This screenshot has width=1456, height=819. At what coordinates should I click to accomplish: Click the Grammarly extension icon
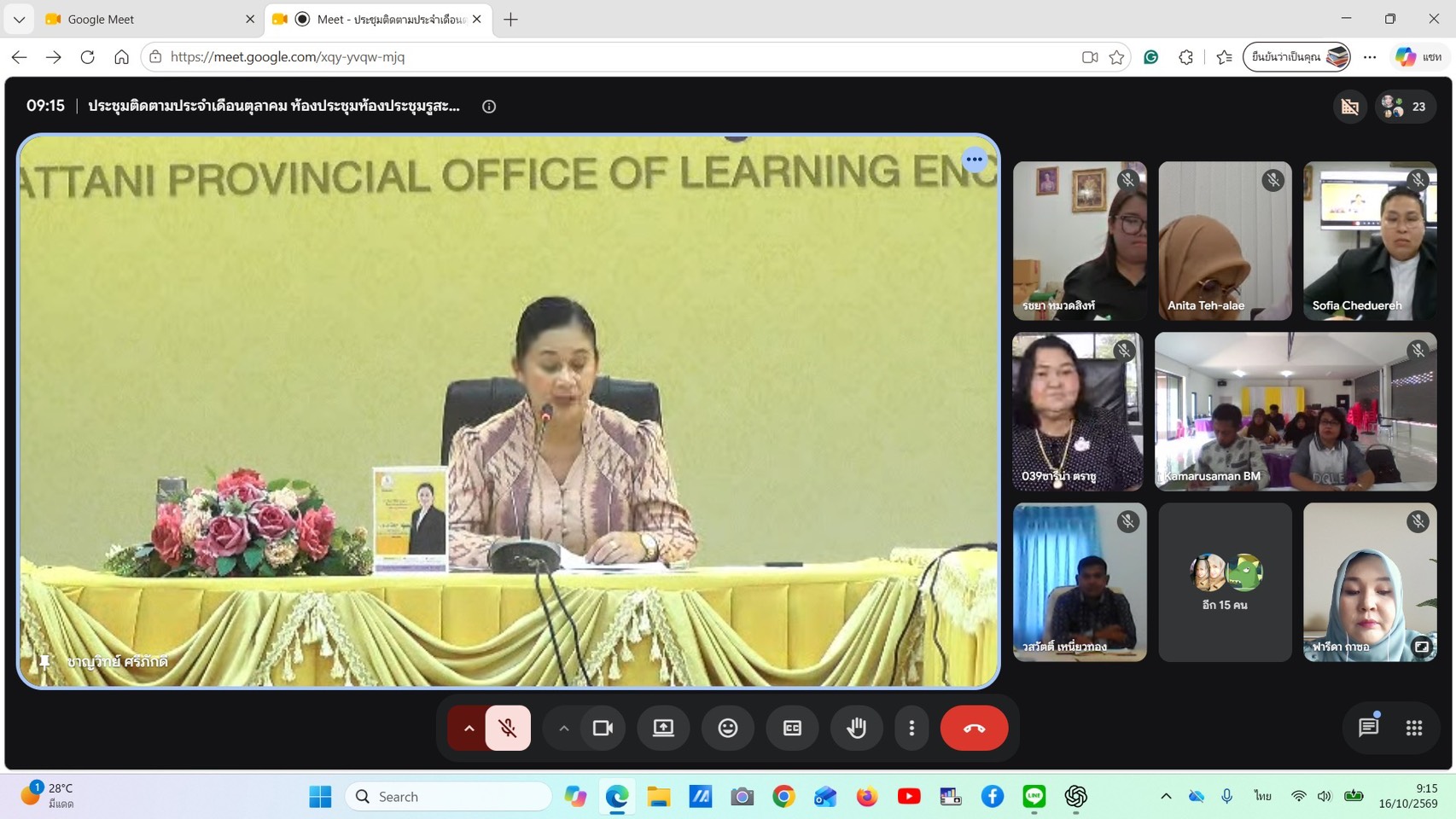pyautogui.click(x=1150, y=57)
